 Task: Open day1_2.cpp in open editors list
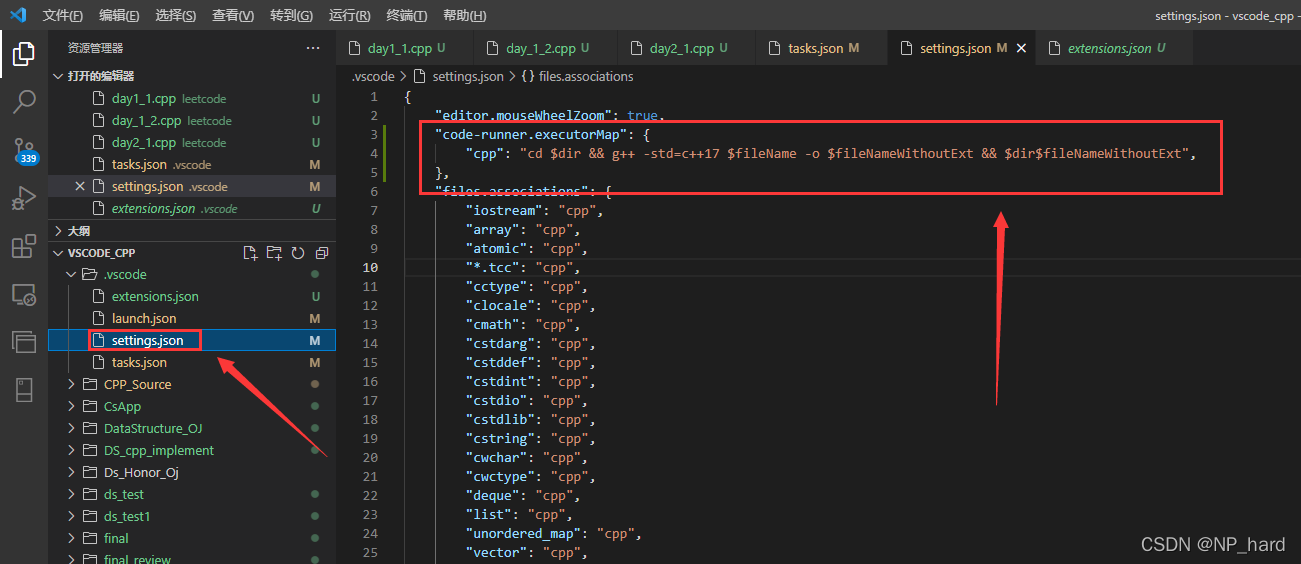click(x=190, y=120)
